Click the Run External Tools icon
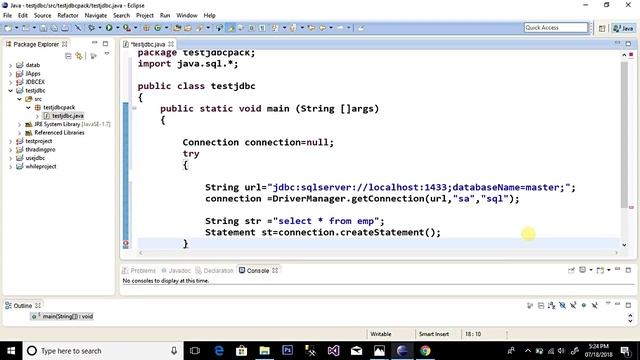 click(127, 28)
